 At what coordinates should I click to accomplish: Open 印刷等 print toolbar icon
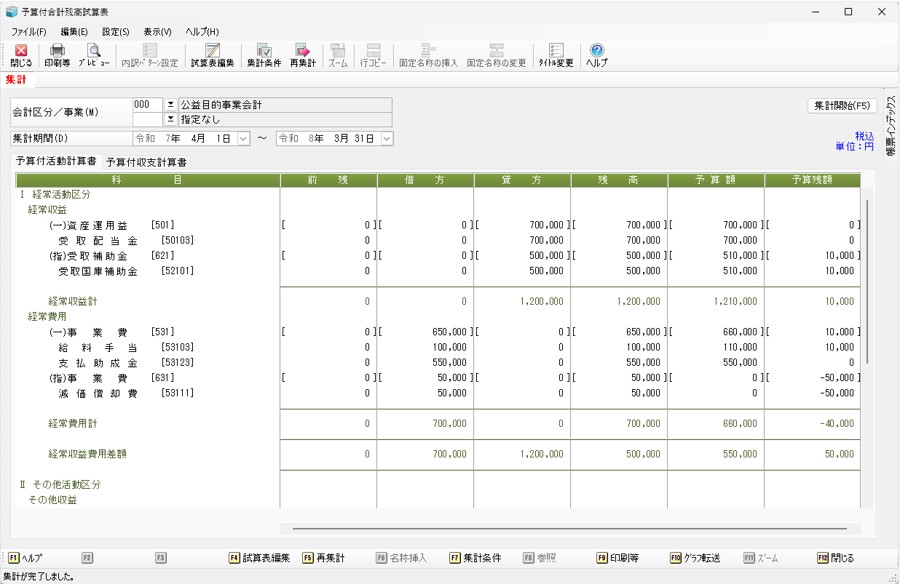(x=57, y=55)
